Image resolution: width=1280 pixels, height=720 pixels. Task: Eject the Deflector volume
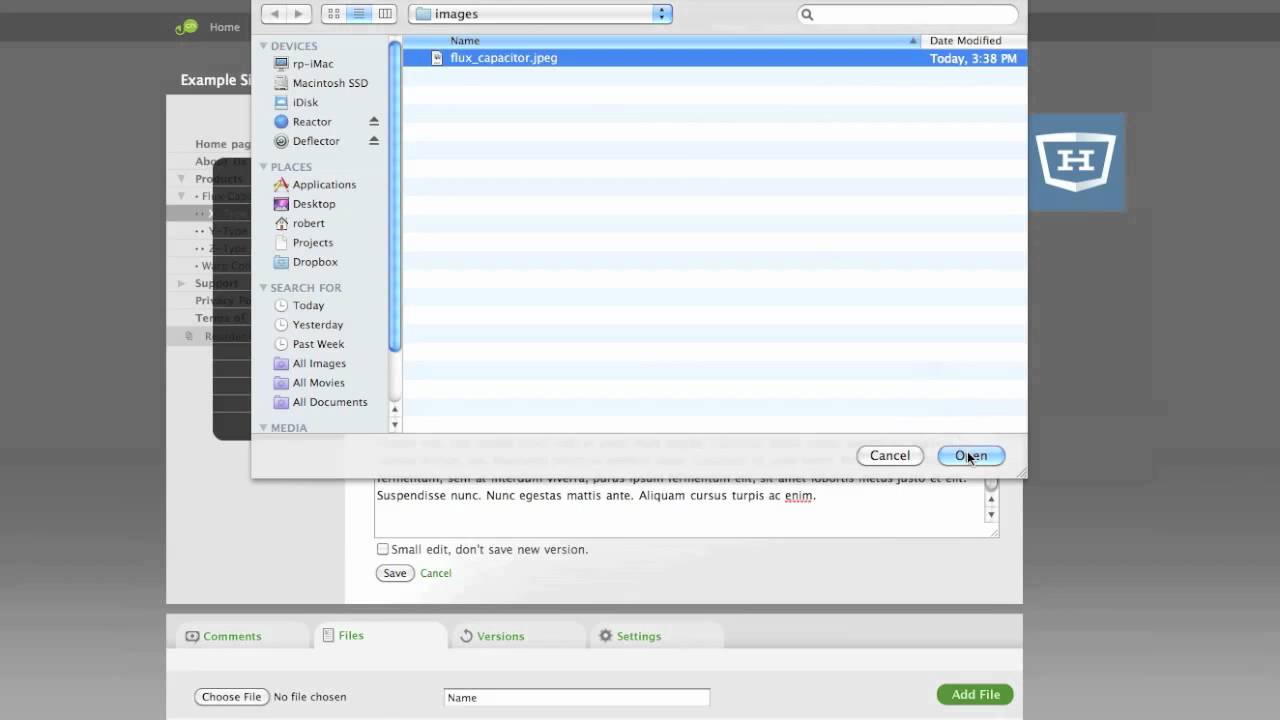(x=374, y=141)
